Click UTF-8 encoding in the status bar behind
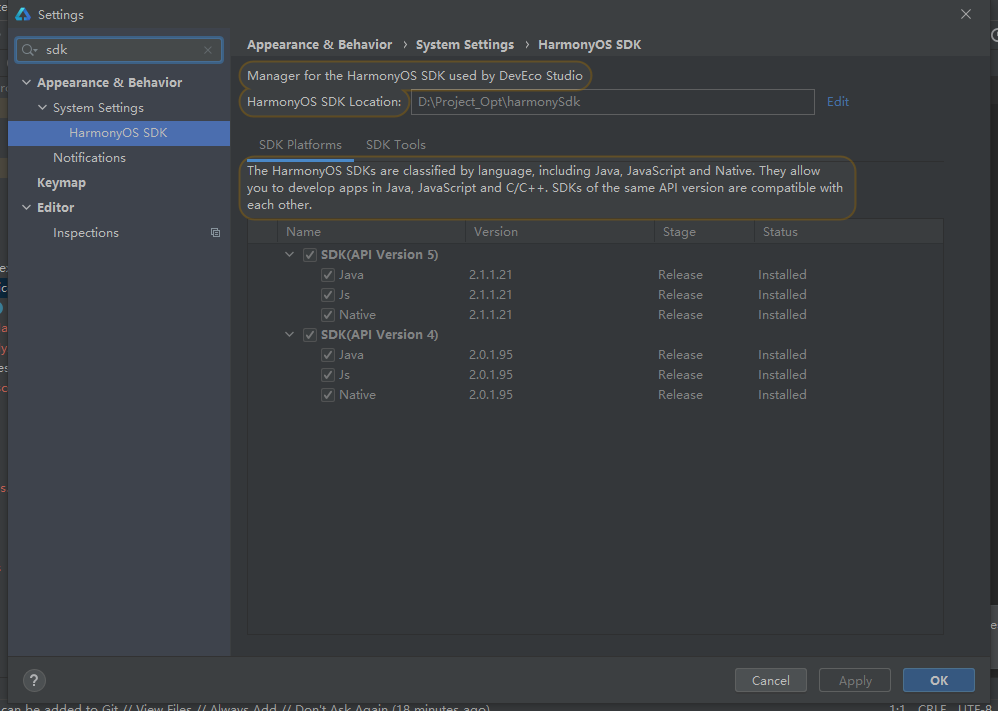This screenshot has height=711, width=998. click(x=976, y=707)
